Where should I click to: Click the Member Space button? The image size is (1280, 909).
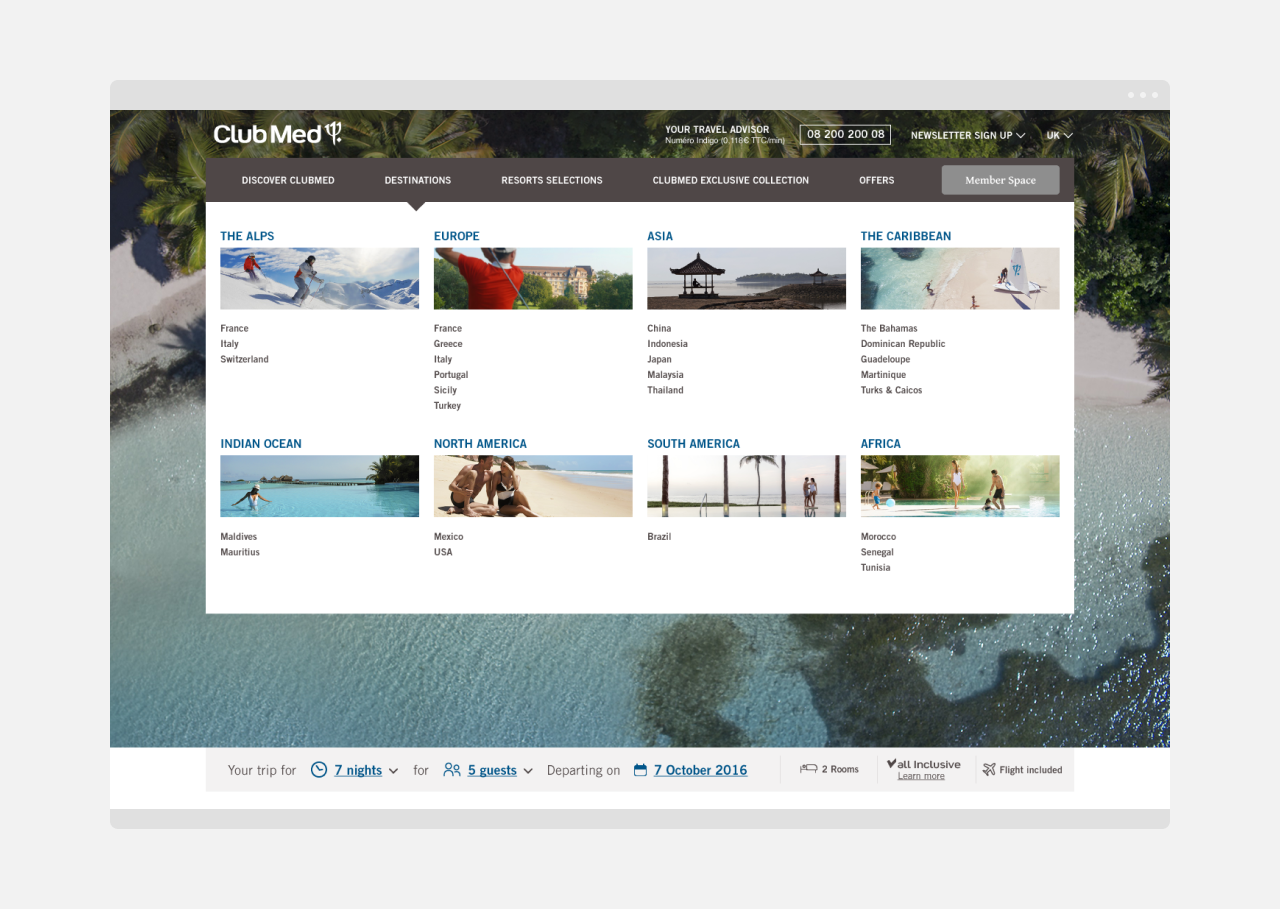(x=1000, y=180)
